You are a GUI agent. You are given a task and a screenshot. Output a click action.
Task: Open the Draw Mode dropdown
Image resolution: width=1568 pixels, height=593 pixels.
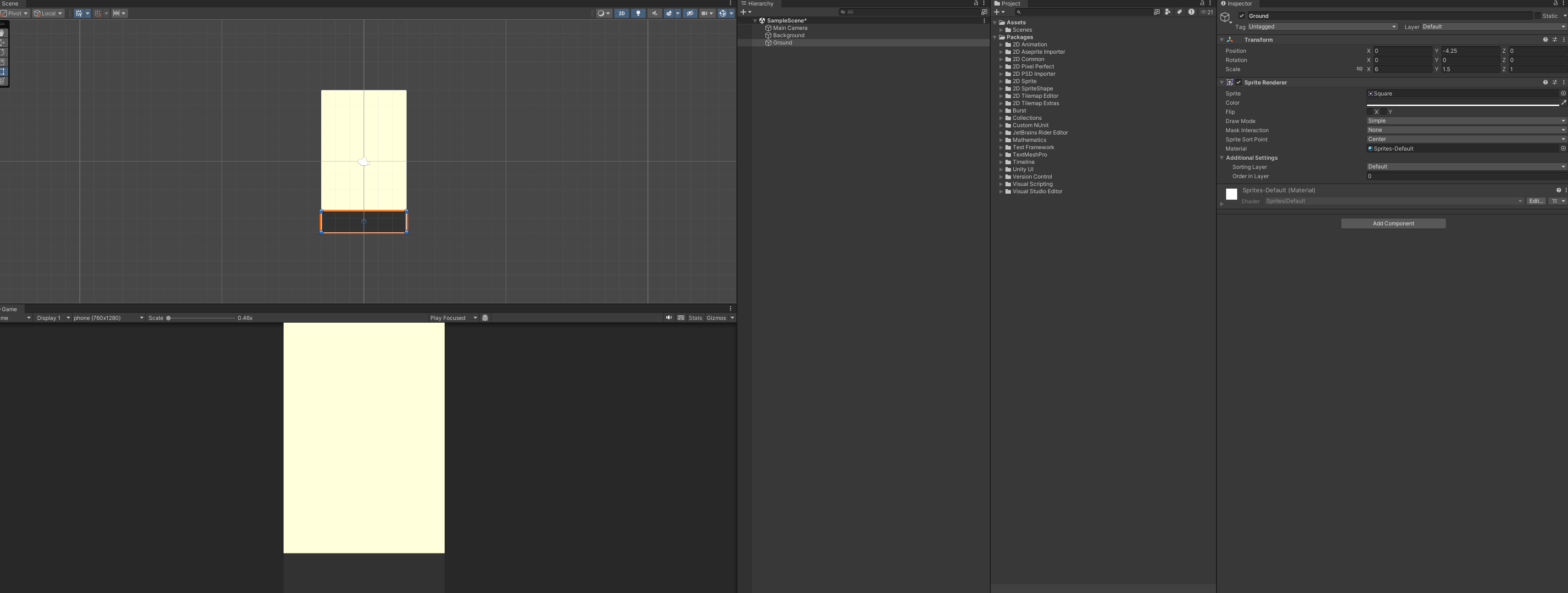tap(1466, 121)
